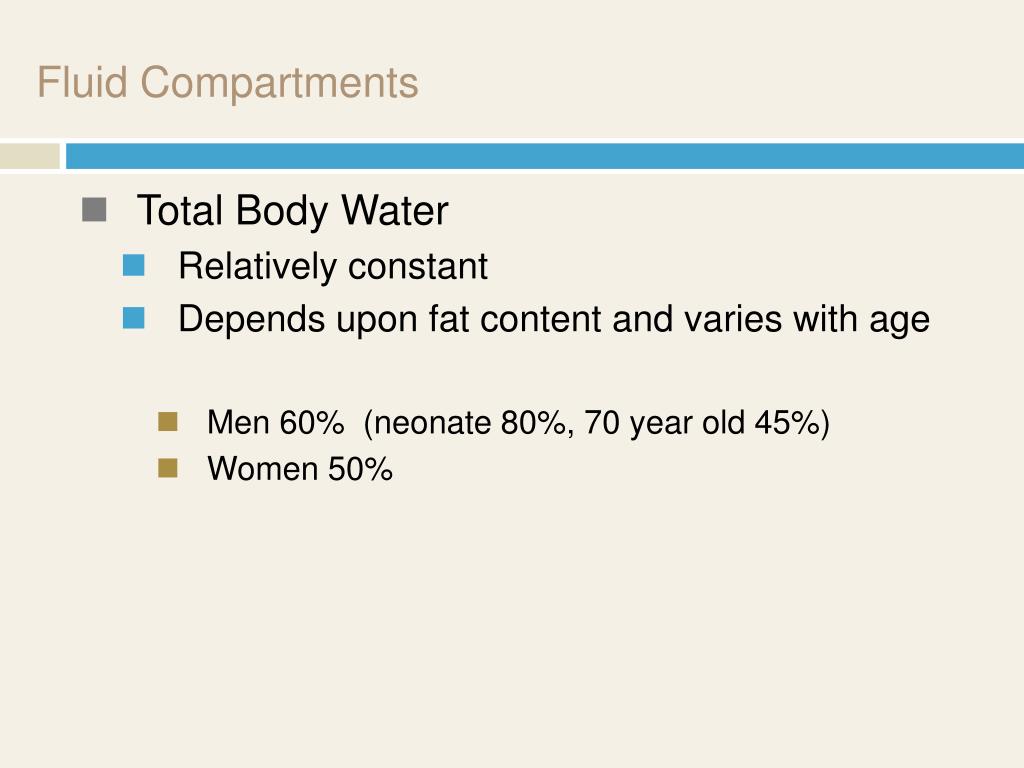The image size is (1024, 768).
Task: Select the Relatively constant text line
Action: tap(332, 266)
